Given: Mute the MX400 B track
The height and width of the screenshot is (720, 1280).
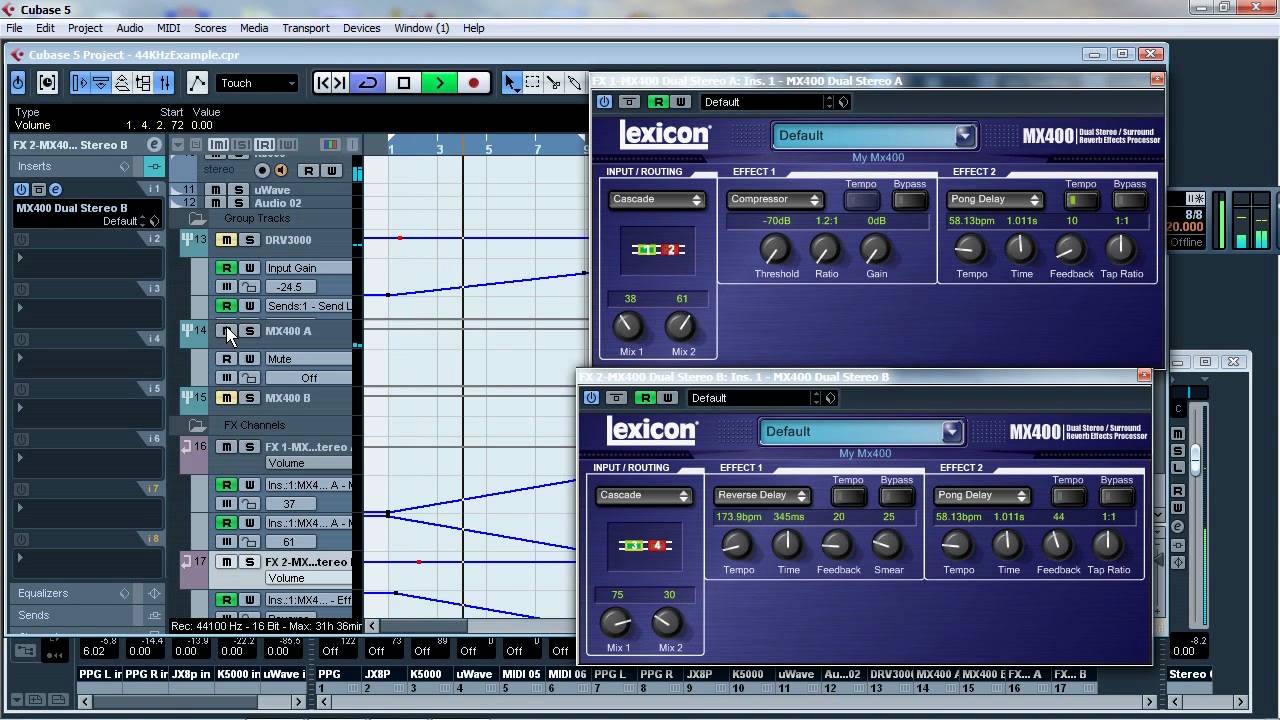Looking at the screenshot, I should tap(227, 398).
